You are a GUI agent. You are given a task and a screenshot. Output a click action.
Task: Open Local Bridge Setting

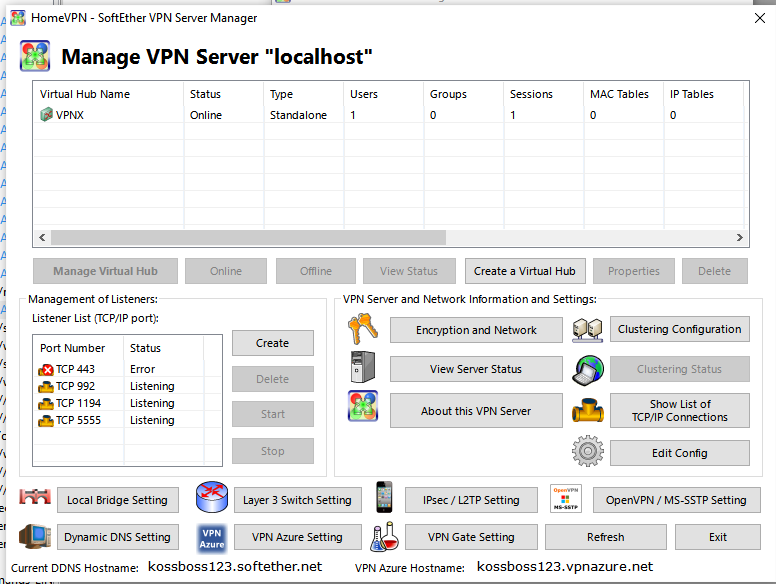(118, 500)
